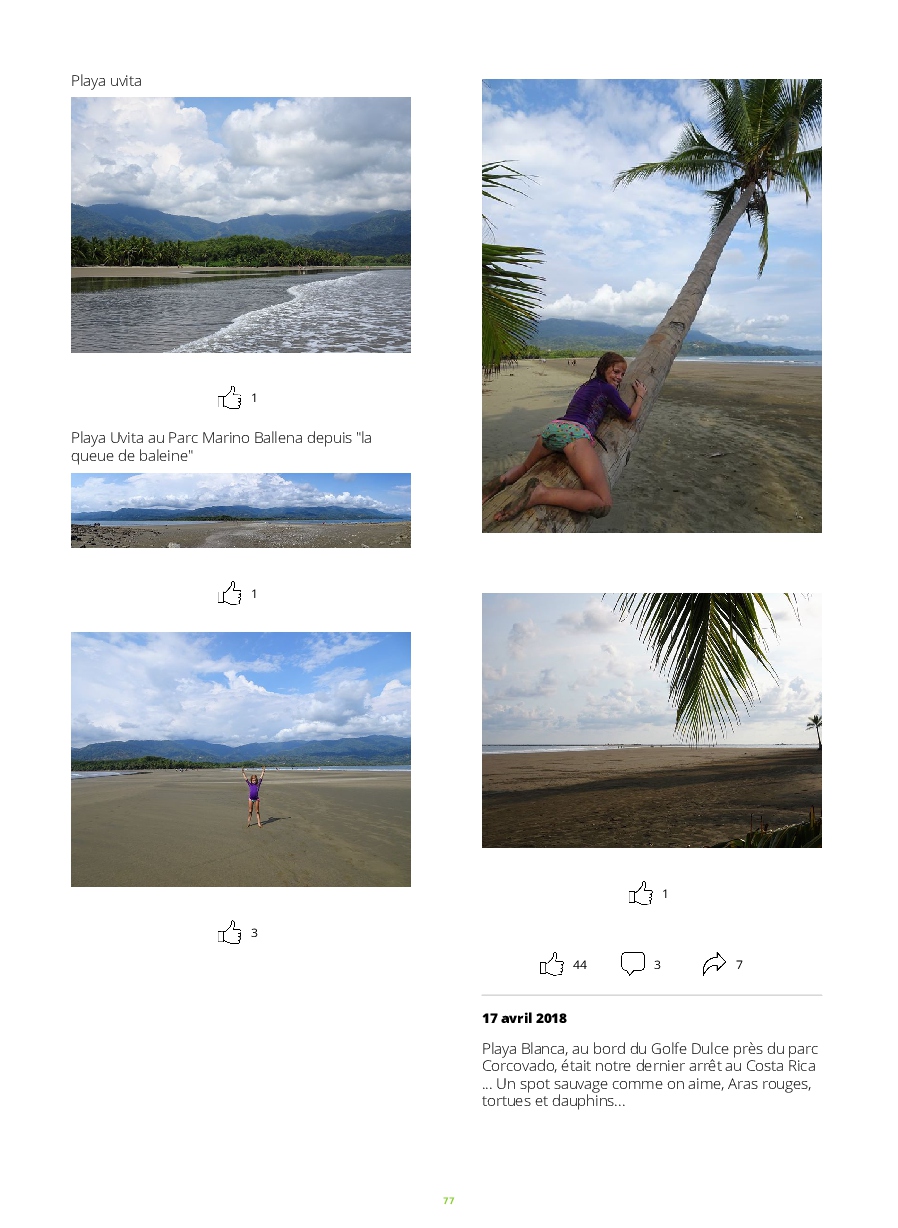
Task: Open the dark sand beach palm frond photo
Action: tap(652, 720)
